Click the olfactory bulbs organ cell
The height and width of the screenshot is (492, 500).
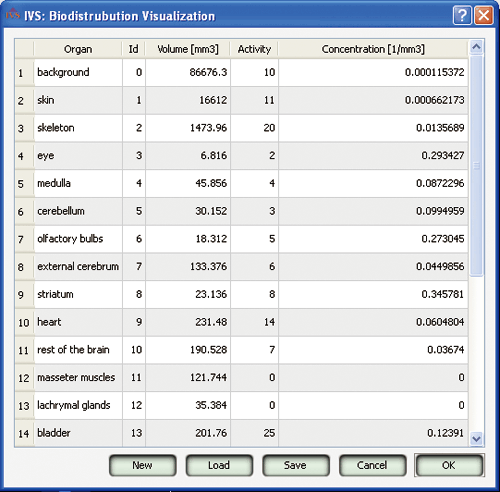78,239
